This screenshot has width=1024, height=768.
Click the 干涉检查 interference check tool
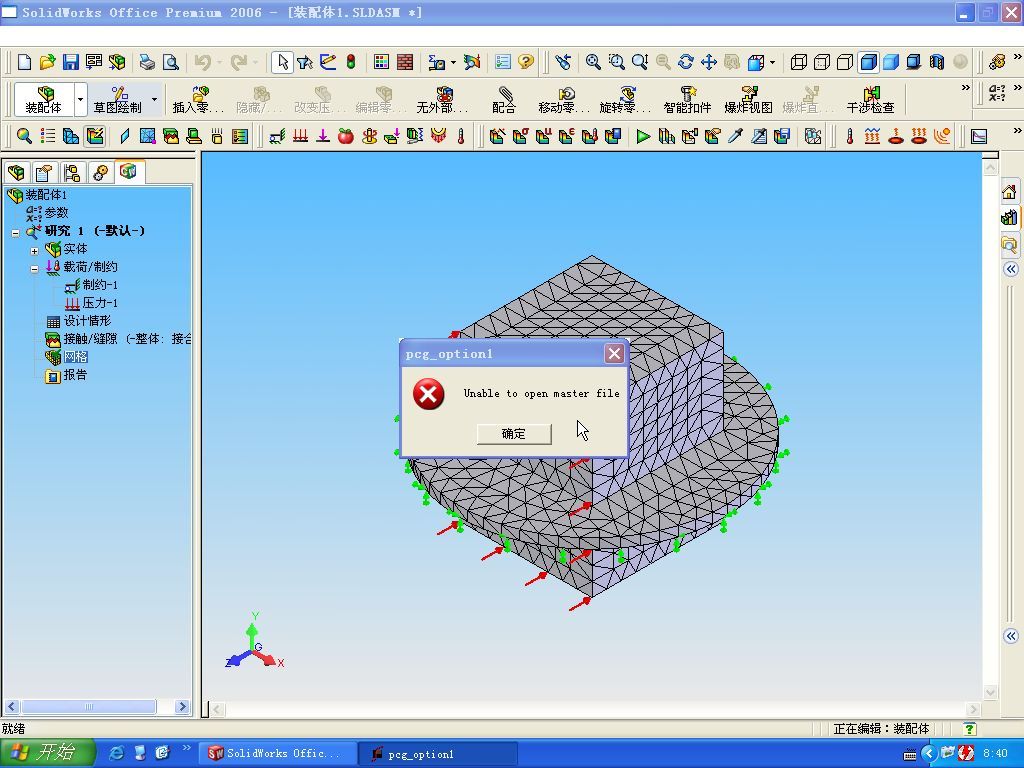(870, 99)
